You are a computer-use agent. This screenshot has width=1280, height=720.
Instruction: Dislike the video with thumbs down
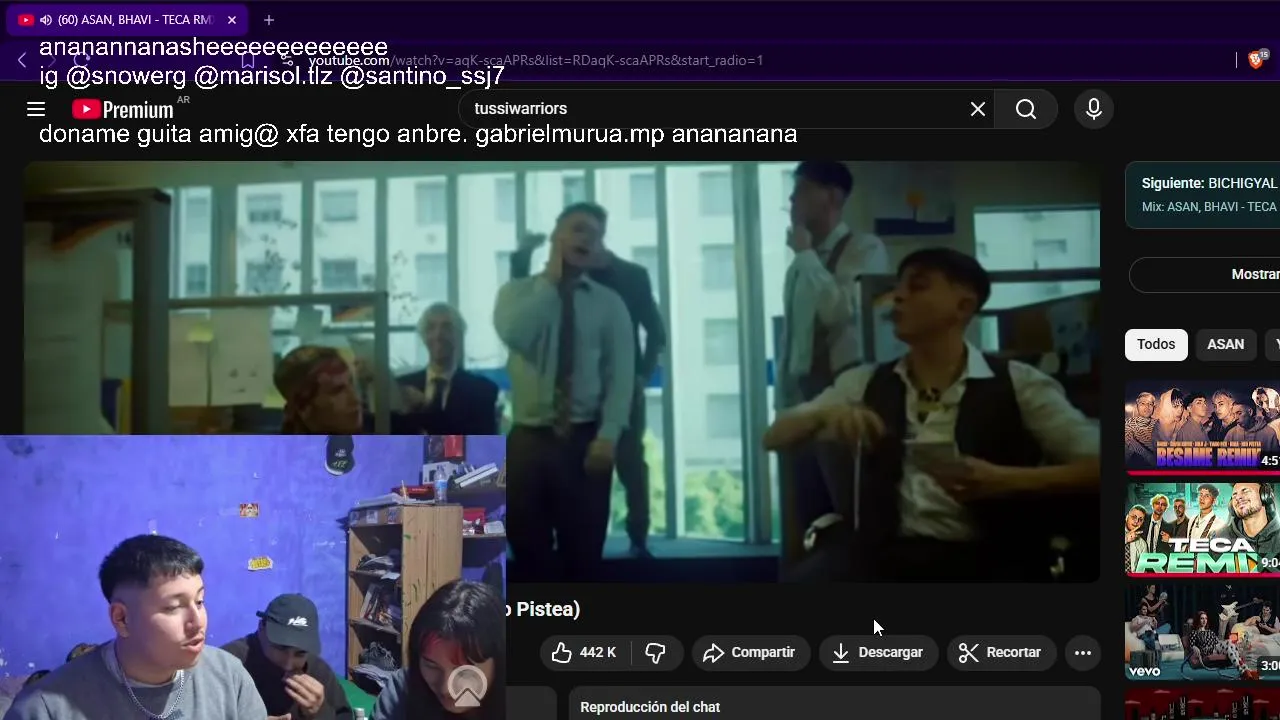coord(655,652)
